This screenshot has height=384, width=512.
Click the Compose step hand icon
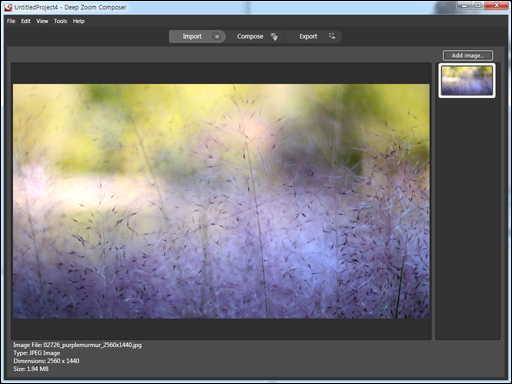pos(274,37)
